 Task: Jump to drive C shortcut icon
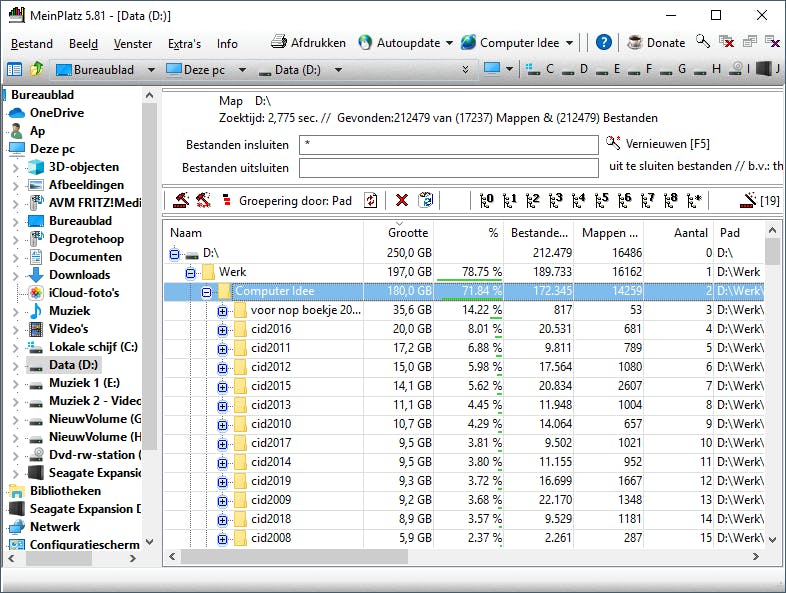(x=533, y=69)
